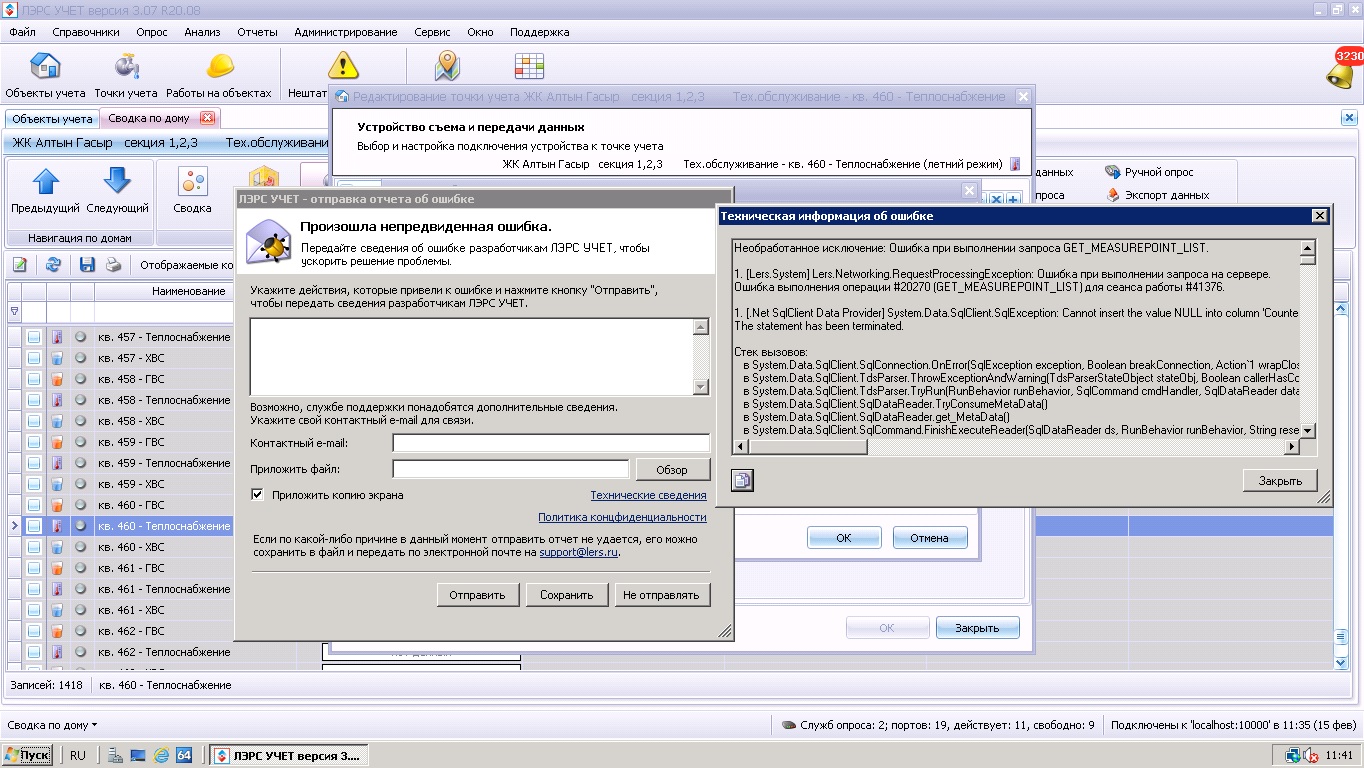This screenshot has width=1364, height=768.
Task: Click Обзор to browse for file
Action: (x=672, y=469)
